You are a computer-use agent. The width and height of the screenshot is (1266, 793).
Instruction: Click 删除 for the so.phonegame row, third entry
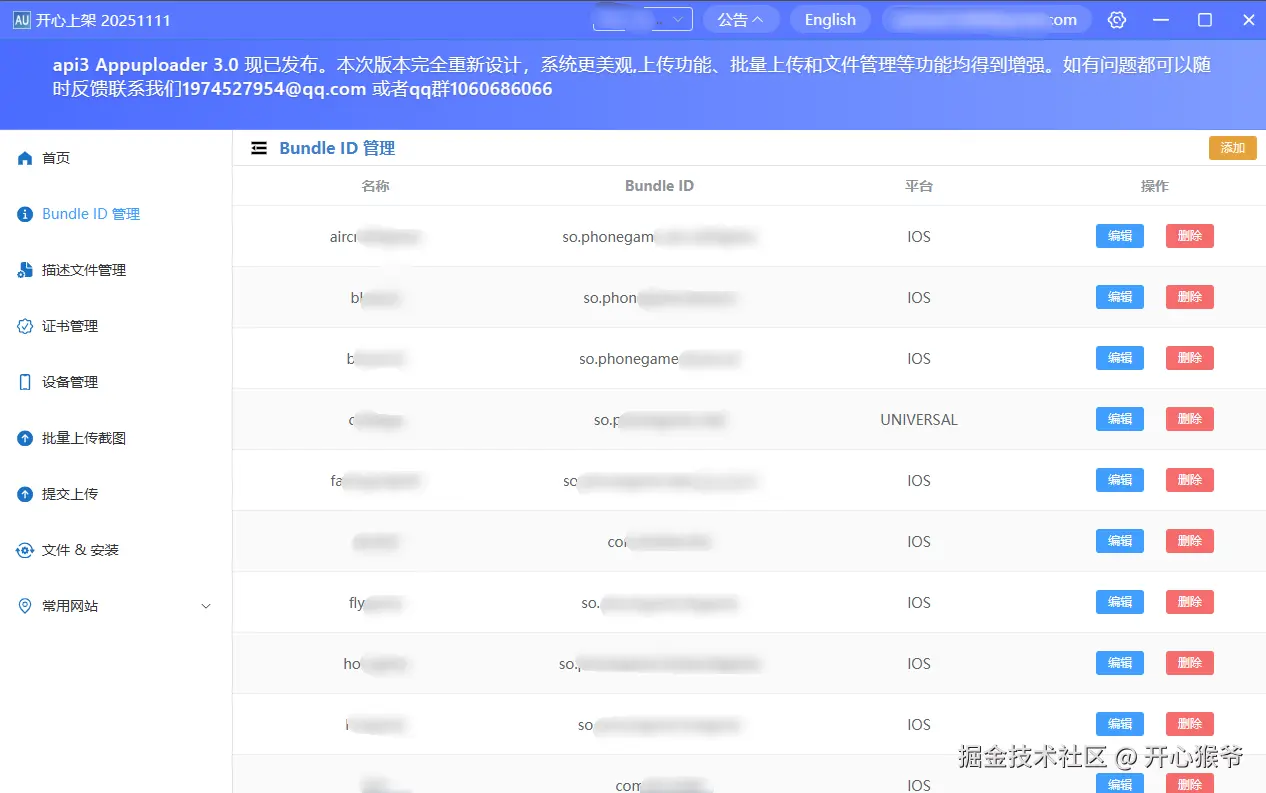click(1190, 358)
